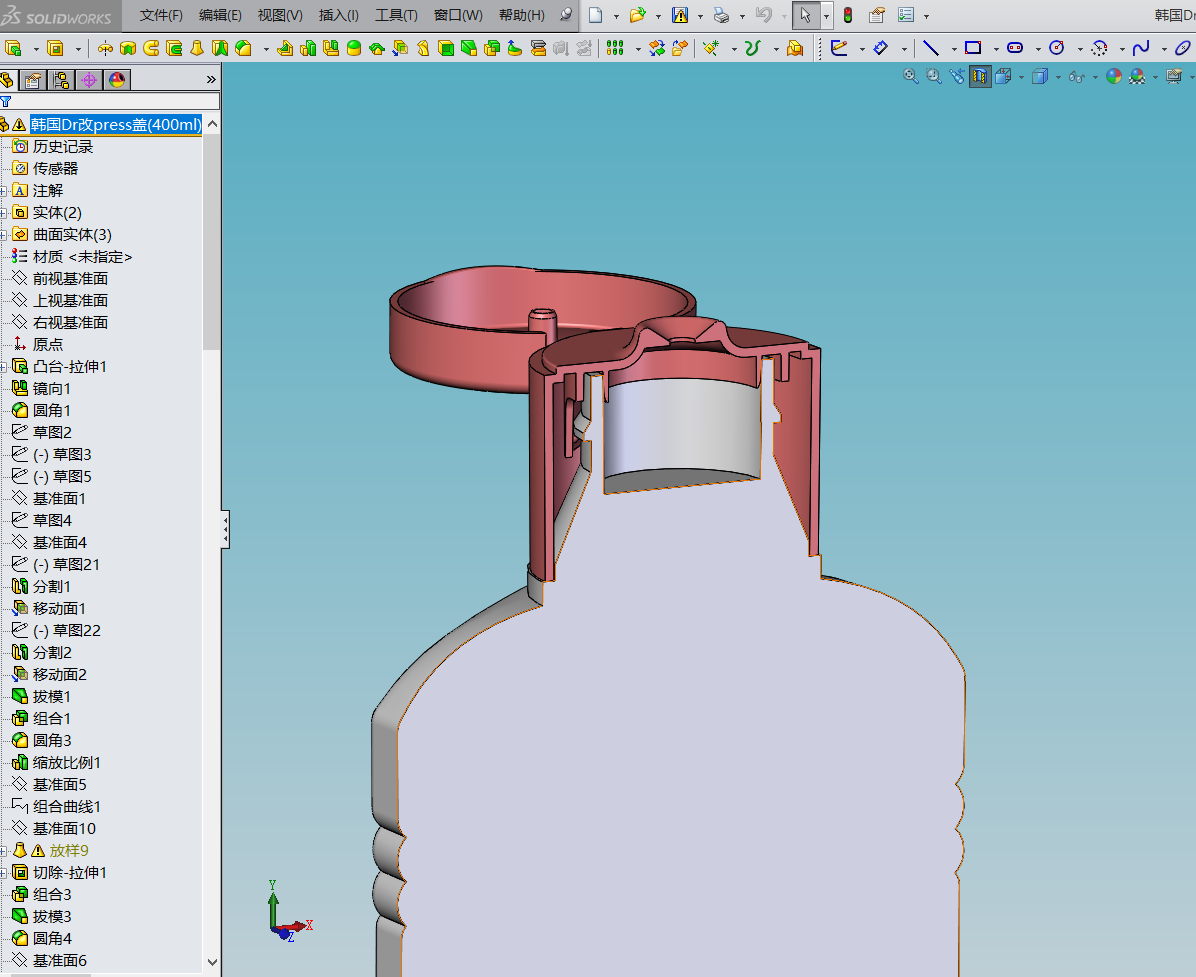The width and height of the screenshot is (1196, 977).
Task: Click the feature tree filter field
Action: pyautogui.click(x=110, y=101)
